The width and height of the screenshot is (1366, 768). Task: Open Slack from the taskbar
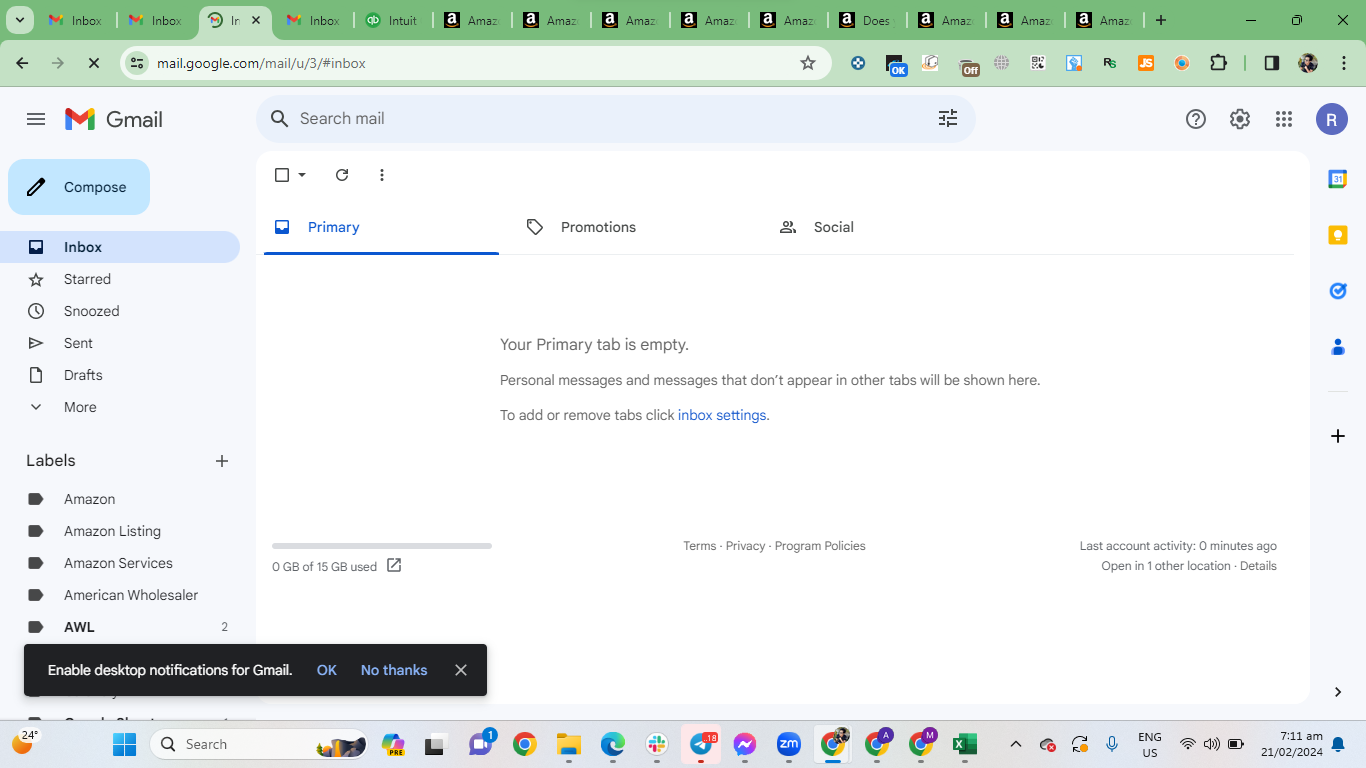(x=657, y=744)
